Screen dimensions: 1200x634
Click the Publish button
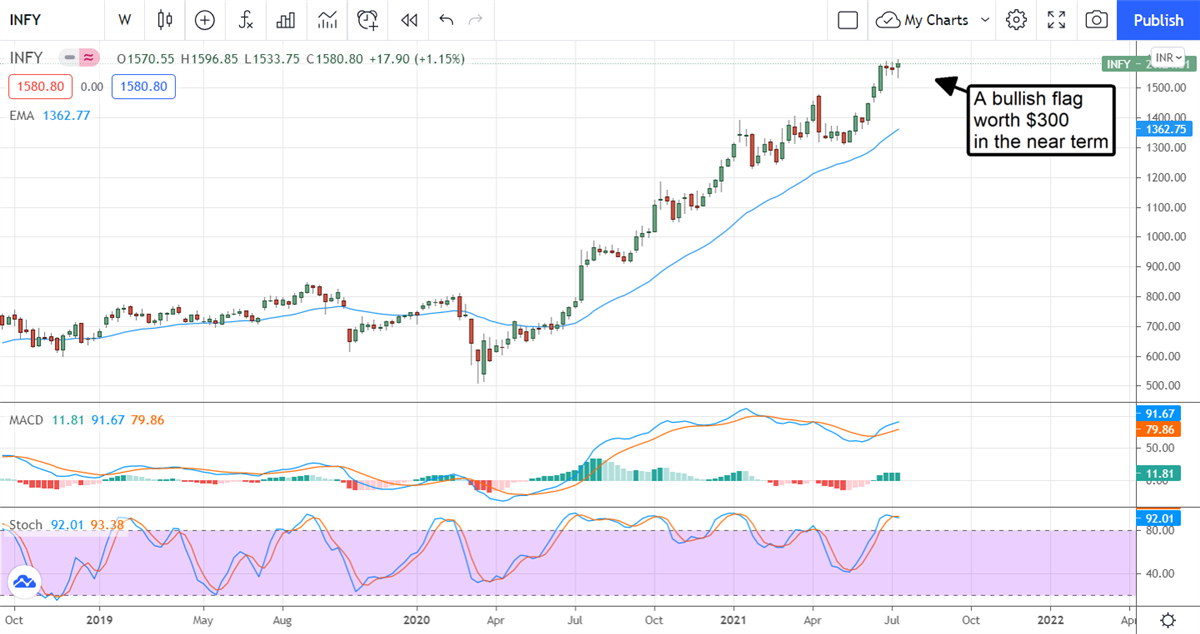1158,20
